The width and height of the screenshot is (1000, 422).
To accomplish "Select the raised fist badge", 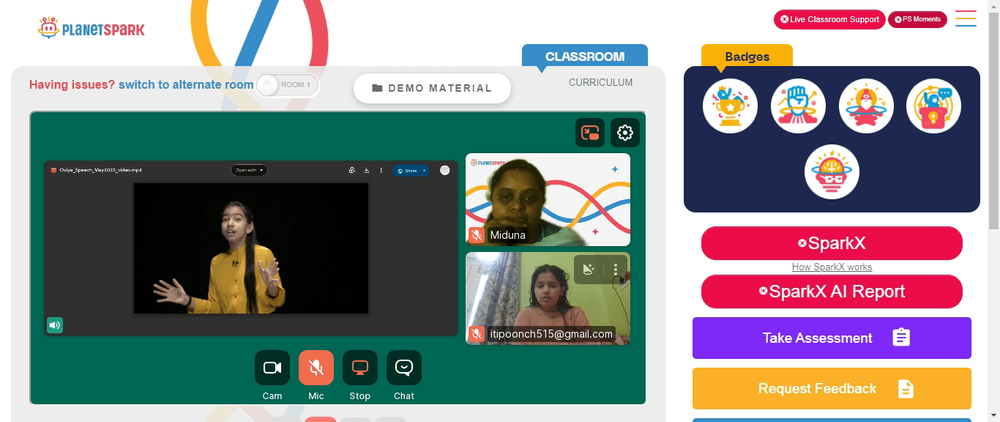I will point(798,106).
